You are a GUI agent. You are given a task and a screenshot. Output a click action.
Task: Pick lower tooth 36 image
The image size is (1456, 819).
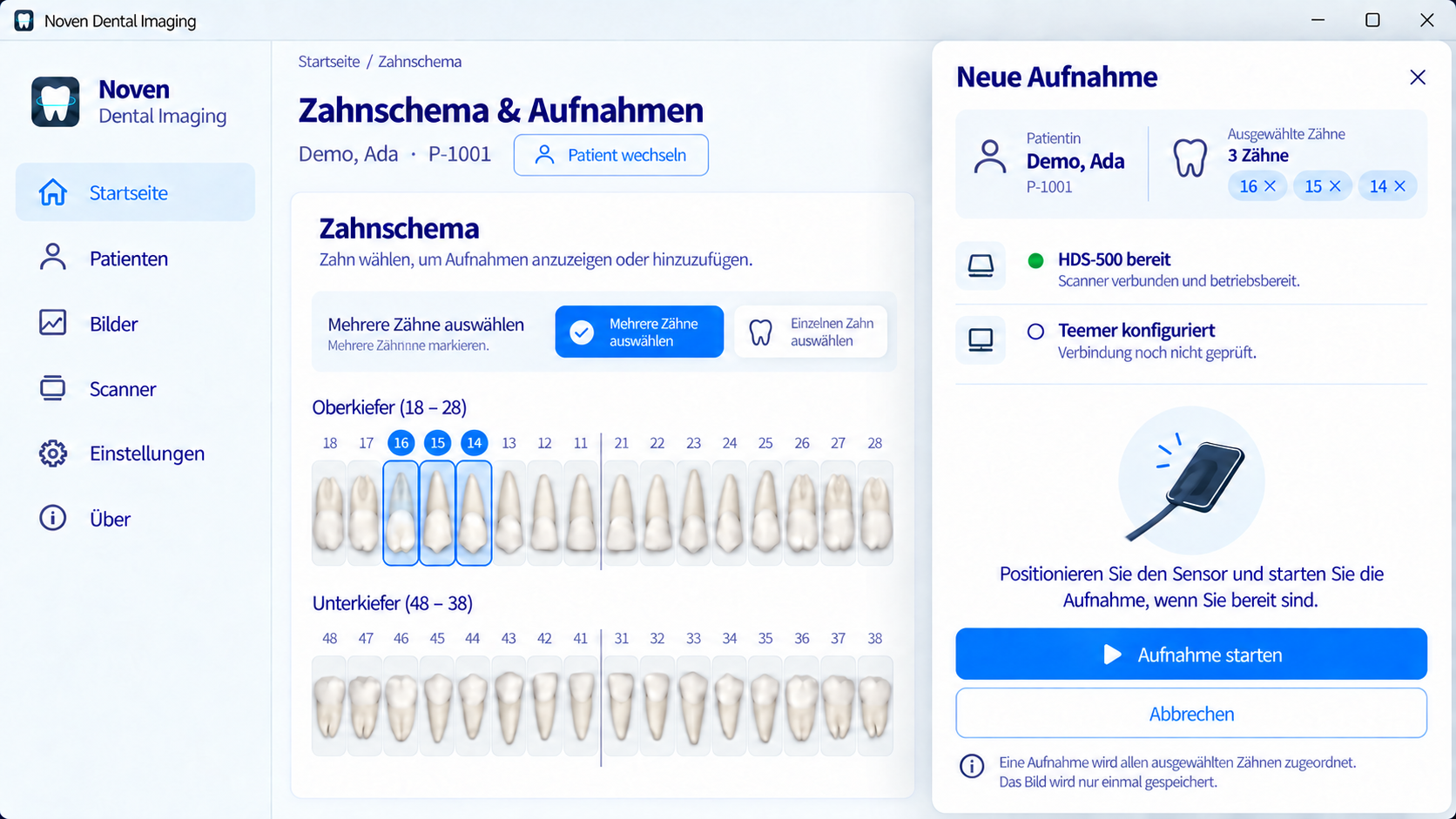click(x=802, y=706)
